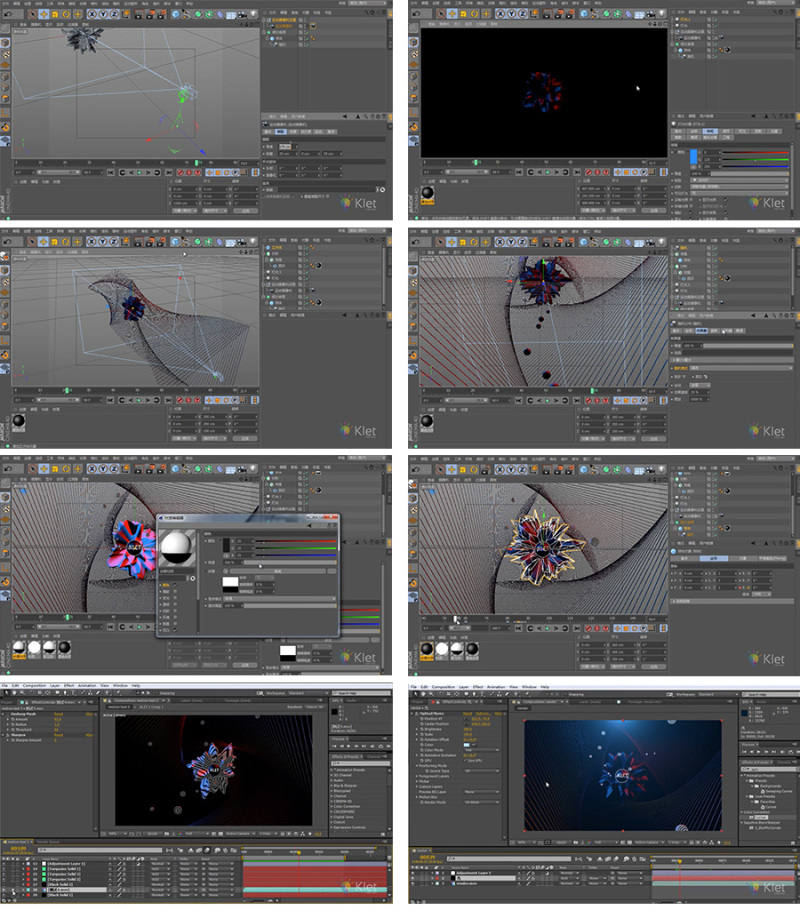Viewport: 800px width, 918px height.
Task: Click the dark color swatch in the Material Editor
Action: pos(226,546)
